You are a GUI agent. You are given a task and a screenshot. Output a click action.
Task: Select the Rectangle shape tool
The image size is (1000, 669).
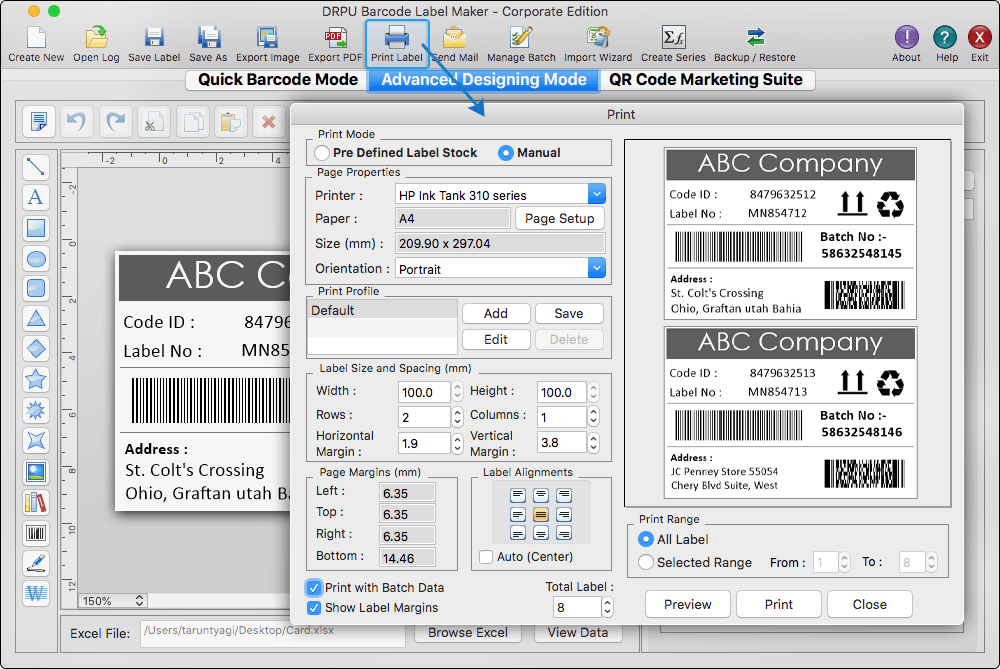coord(36,228)
